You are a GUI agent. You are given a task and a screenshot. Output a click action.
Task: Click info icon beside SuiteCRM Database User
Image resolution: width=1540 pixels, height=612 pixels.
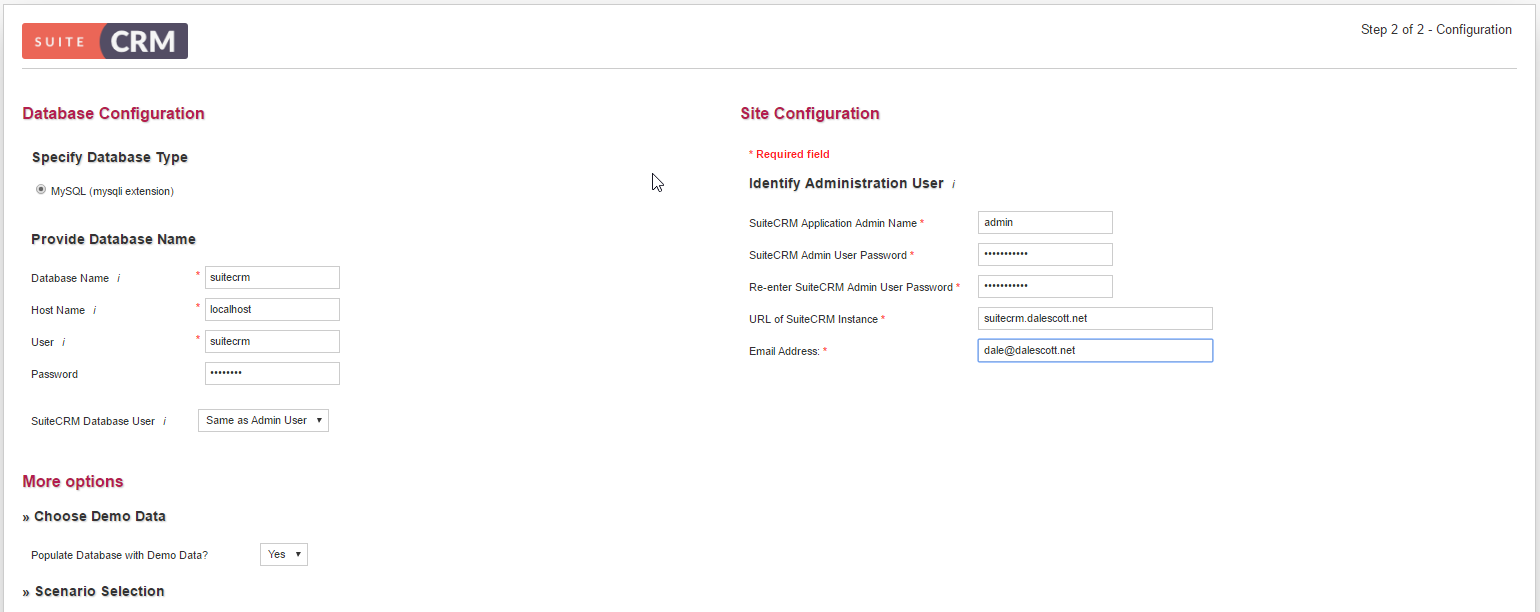pos(165,421)
